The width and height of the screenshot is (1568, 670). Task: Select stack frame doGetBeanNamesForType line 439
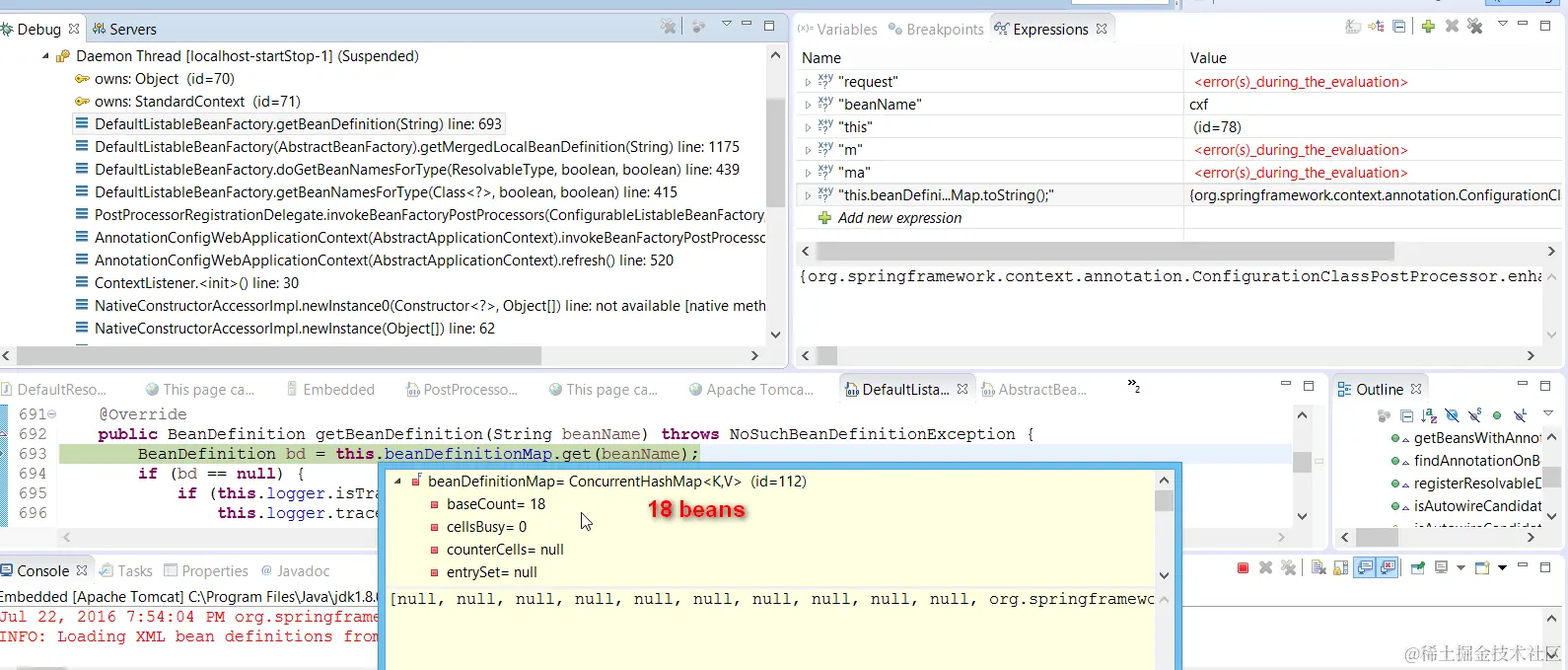[x=416, y=170]
